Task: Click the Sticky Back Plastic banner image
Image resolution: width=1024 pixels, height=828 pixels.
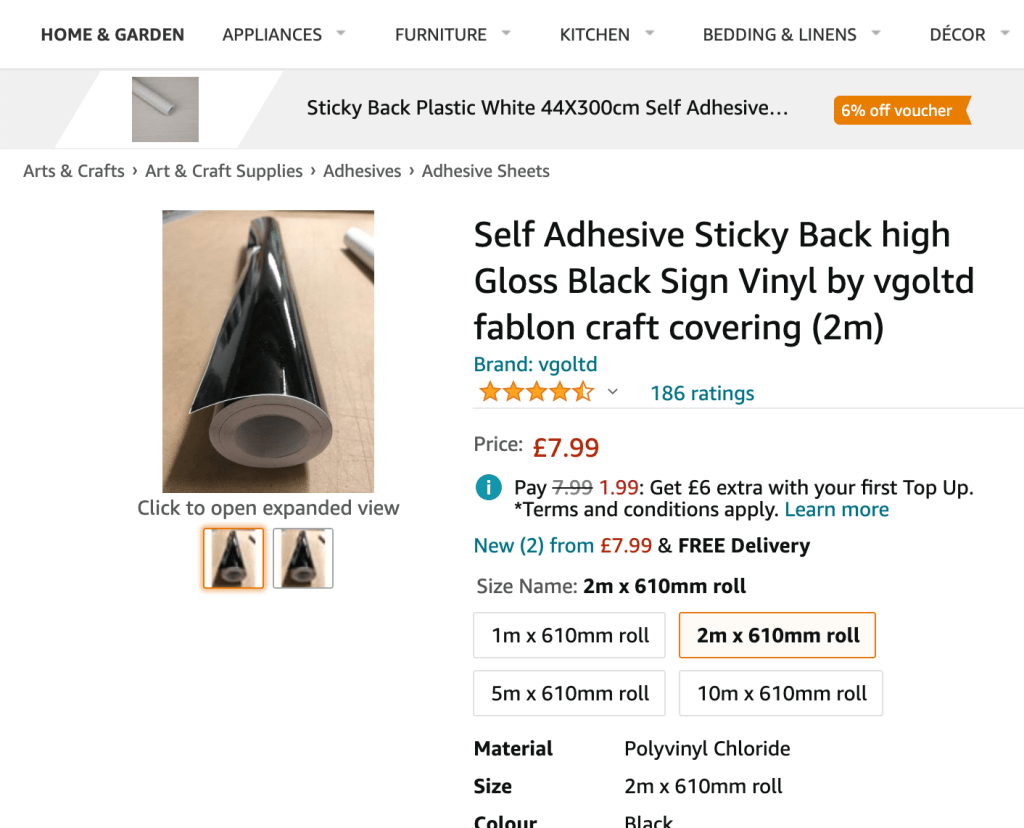Action: 165,109
